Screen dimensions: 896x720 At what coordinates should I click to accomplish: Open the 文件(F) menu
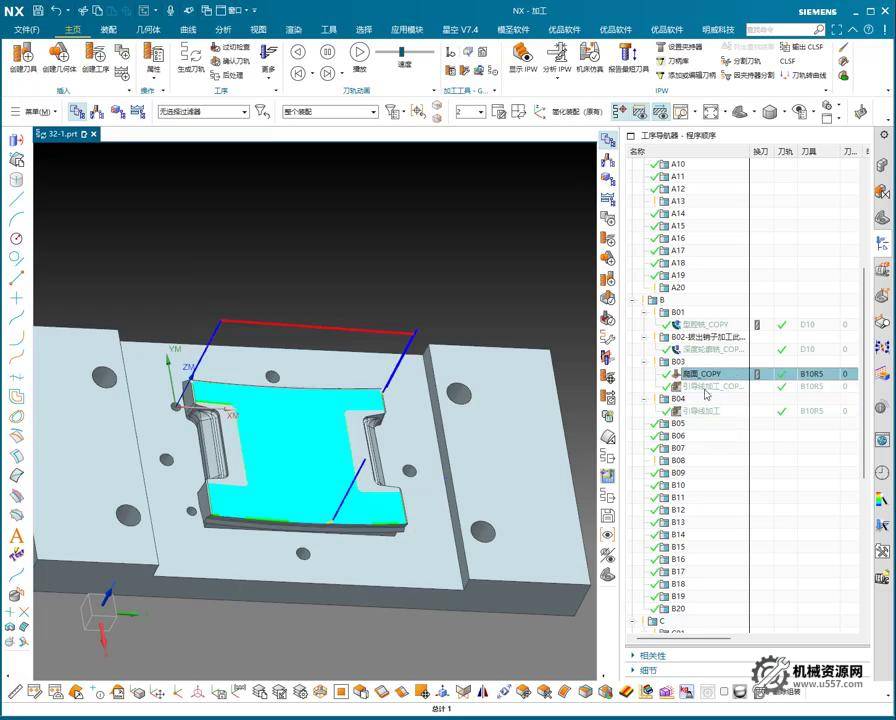pyautogui.click(x=27, y=30)
